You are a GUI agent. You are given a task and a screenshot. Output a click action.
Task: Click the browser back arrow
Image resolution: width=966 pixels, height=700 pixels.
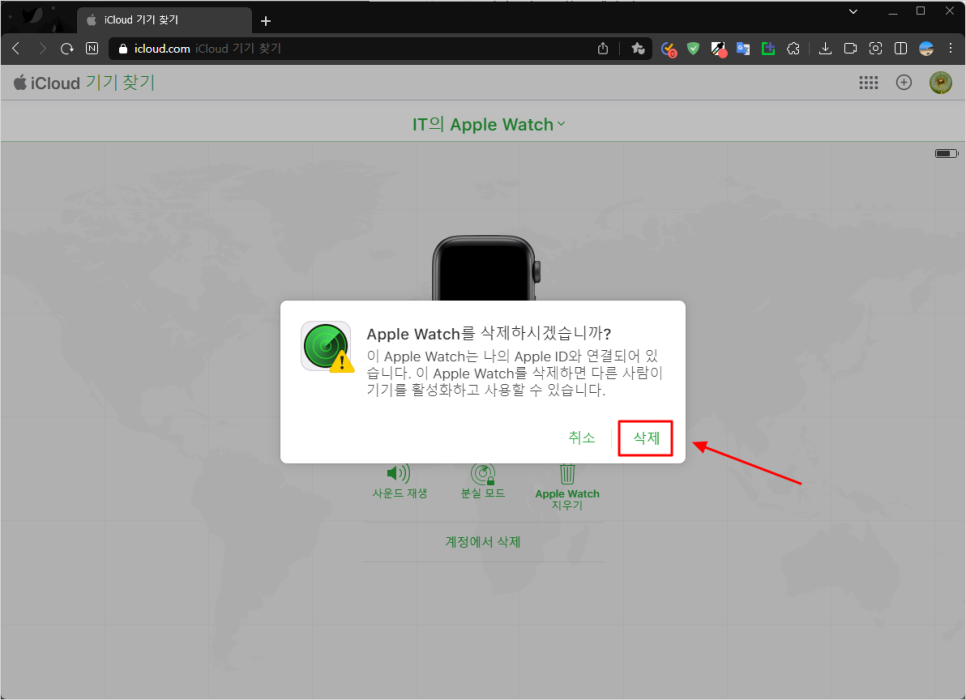pyautogui.click(x=17, y=48)
